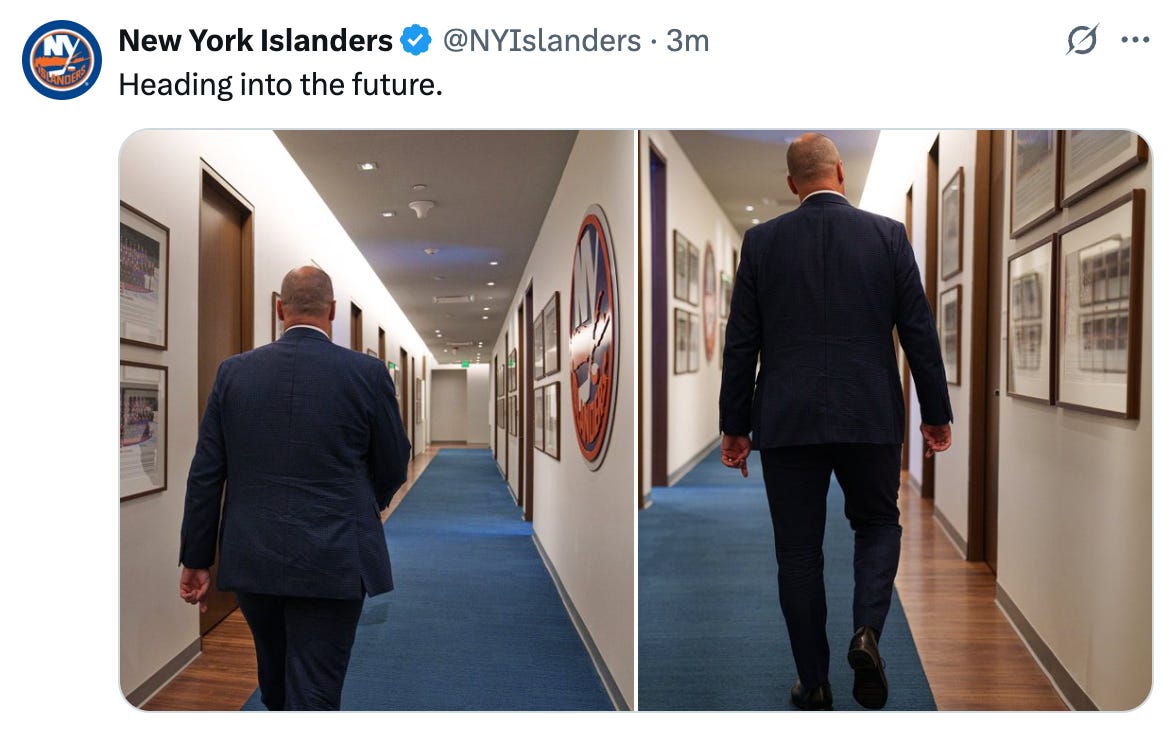
Task: Open the left hallway photo
Action: coord(377,420)
